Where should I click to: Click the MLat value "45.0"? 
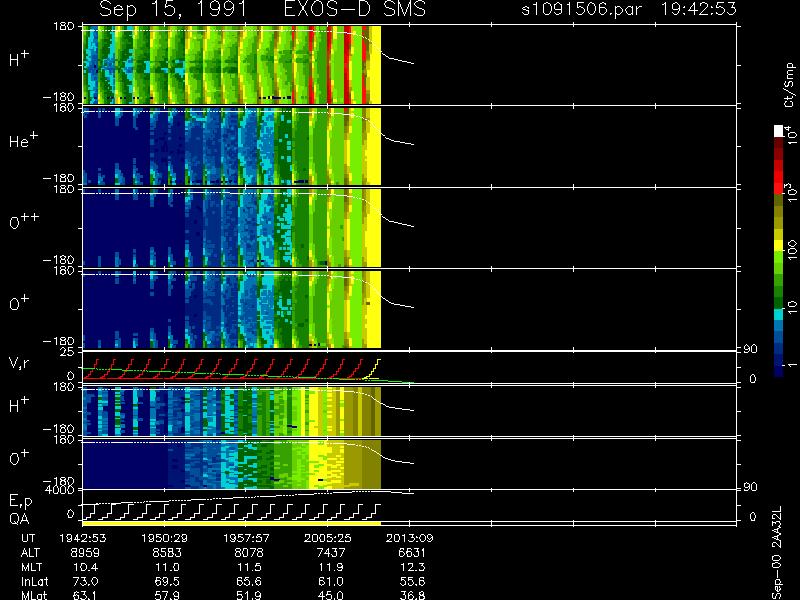coord(331,595)
